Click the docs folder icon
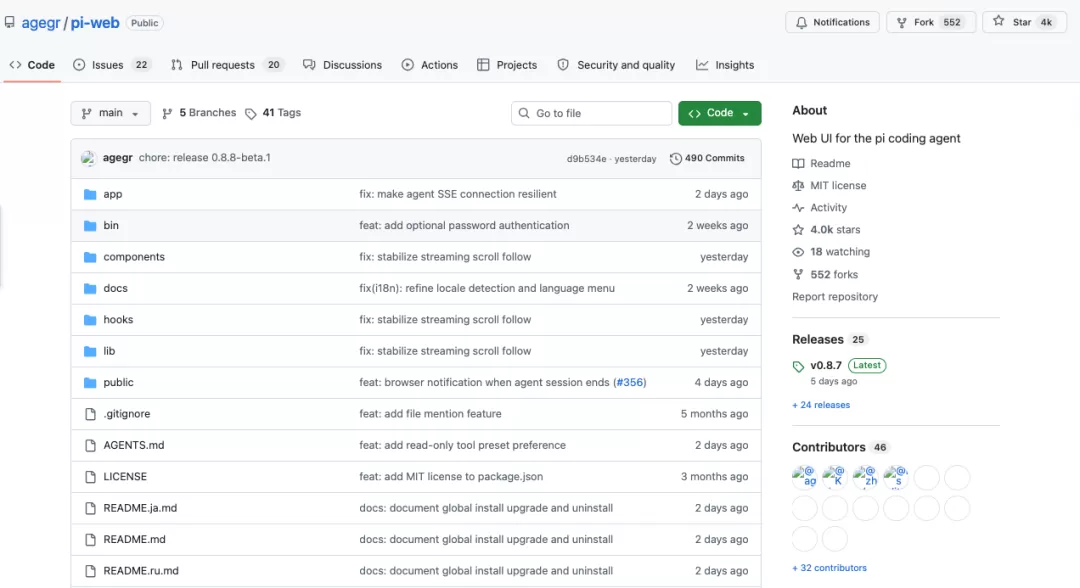Image resolution: width=1080 pixels, height=588 pixels. click(x=90, y=288)
